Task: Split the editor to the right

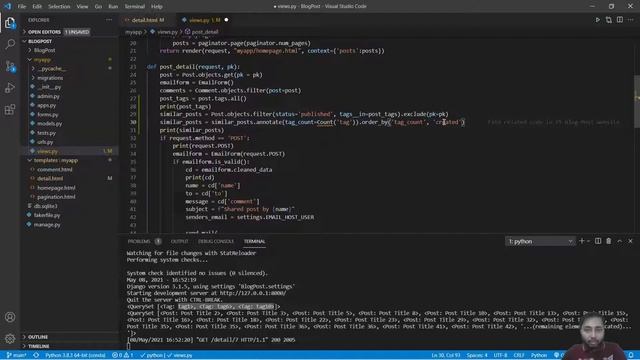Action: tap(620, 20)
